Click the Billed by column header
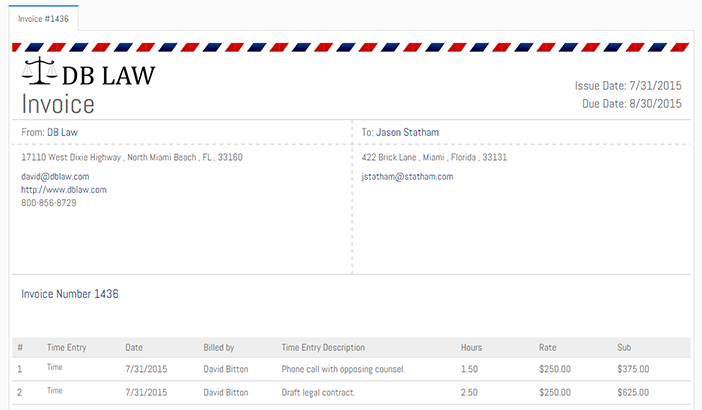This screenshot has width=702, height=410. [x=218, y=348]
